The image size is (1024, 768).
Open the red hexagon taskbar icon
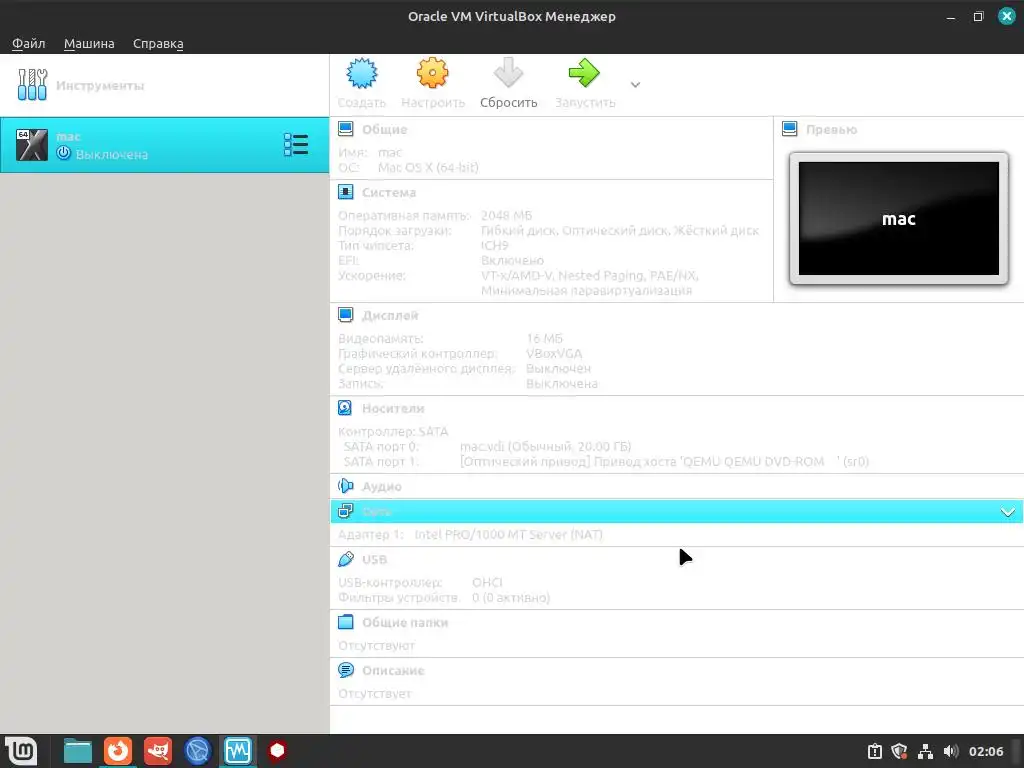(277, 751)
